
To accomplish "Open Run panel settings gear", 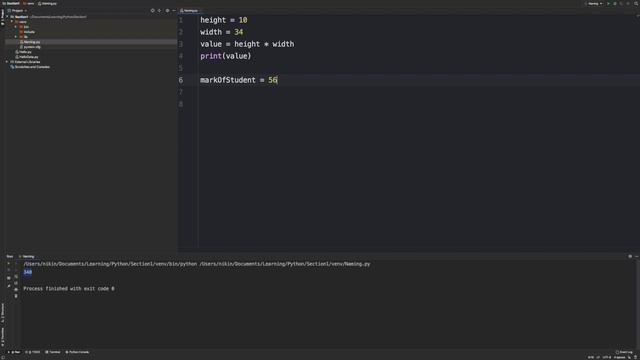I will 630,257.
